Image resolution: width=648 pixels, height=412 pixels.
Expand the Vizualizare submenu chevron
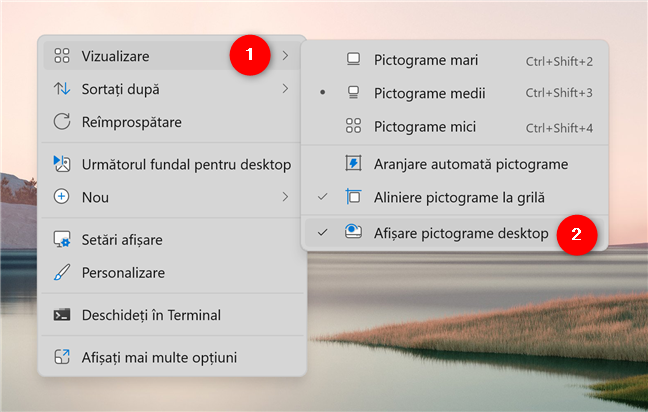pos(285,56)
